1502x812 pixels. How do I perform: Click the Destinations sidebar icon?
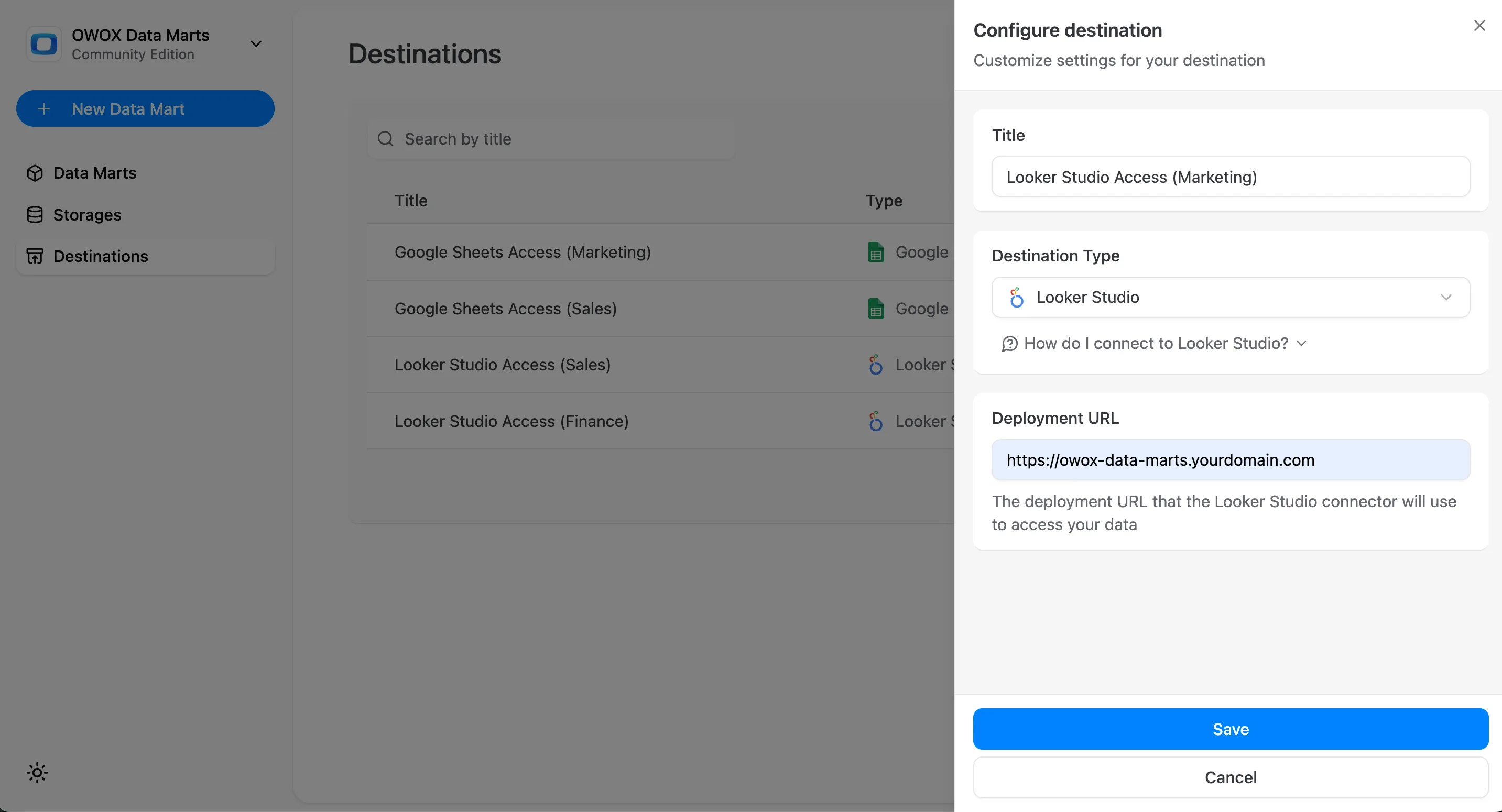[x=35, y=257]
